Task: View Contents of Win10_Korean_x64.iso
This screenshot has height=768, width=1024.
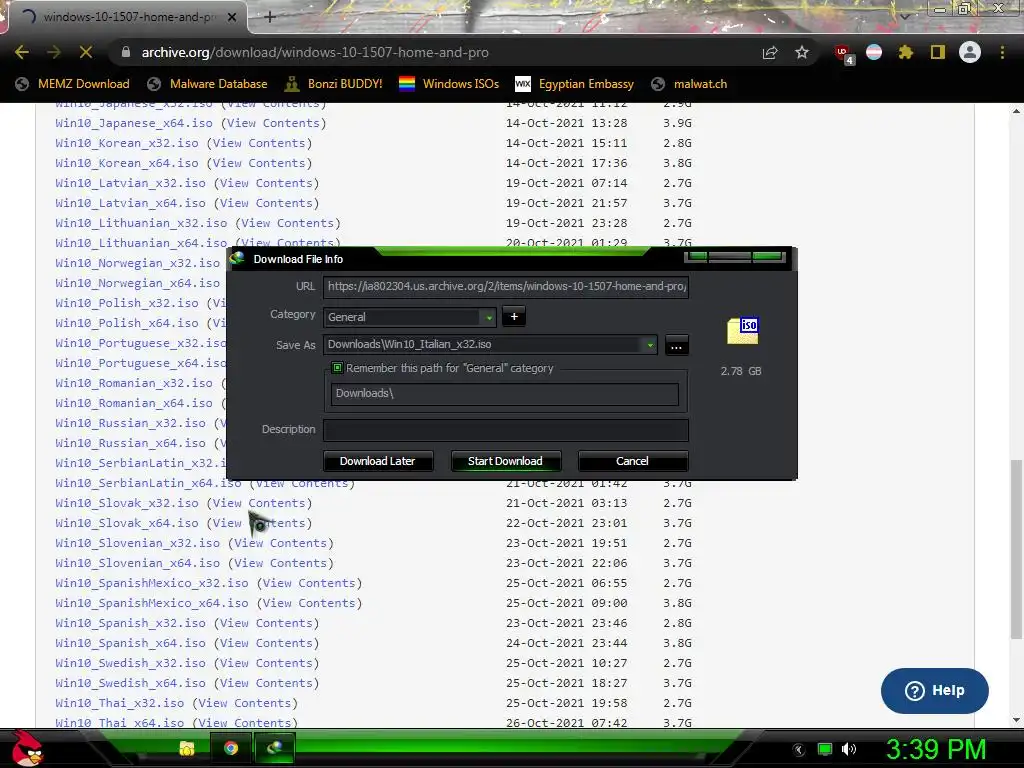Action: (259, 163)
